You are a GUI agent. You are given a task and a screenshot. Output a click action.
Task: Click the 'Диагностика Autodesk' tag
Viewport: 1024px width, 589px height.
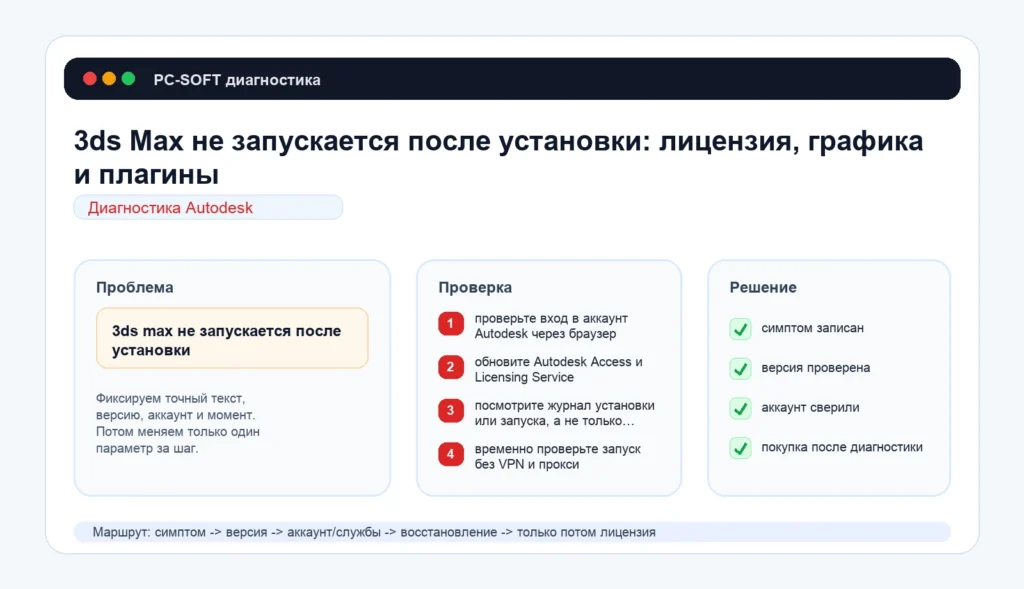click(208, 208)
